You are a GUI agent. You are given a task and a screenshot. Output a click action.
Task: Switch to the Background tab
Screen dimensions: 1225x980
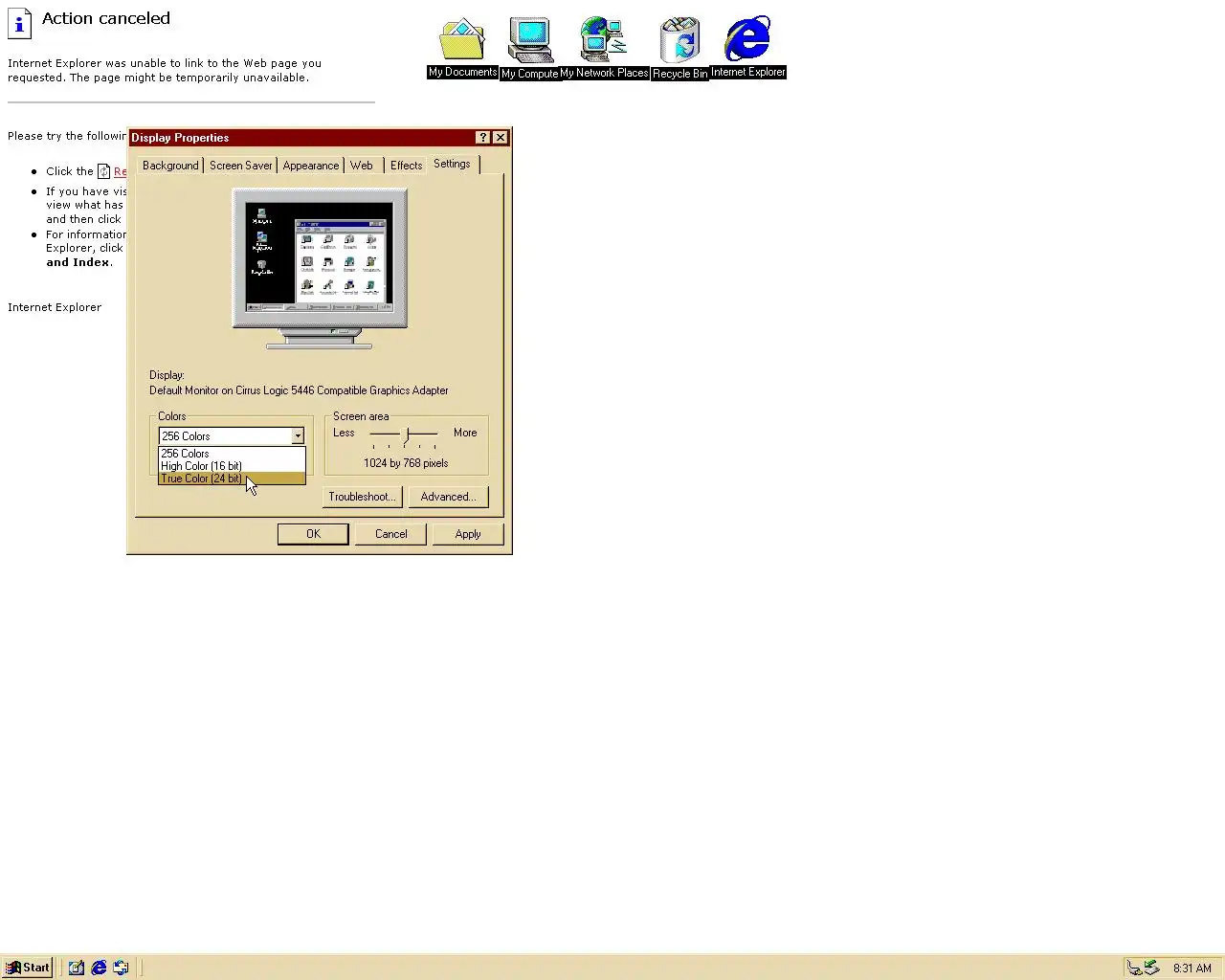tap(170, 166)
